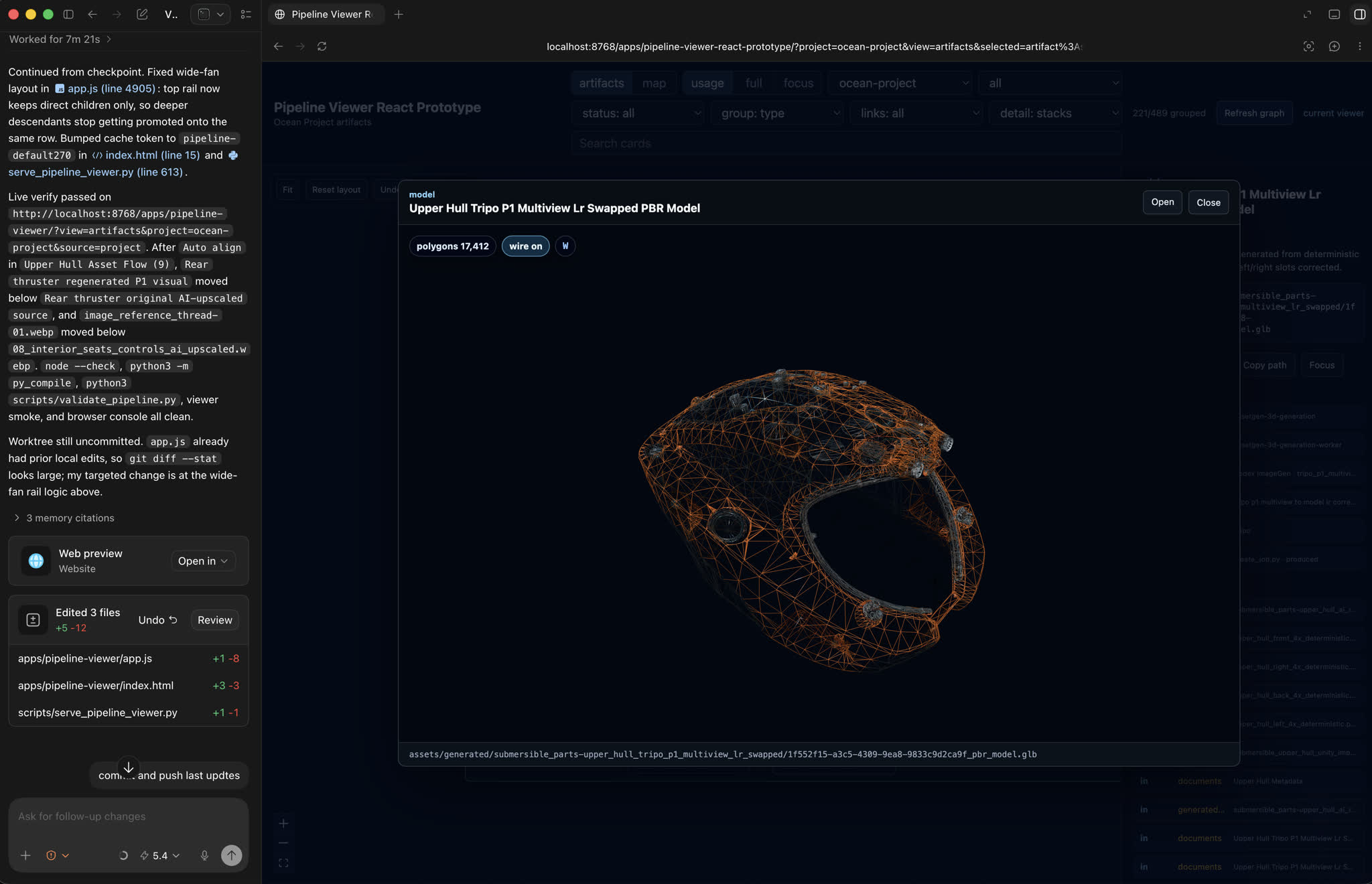Toggle the left sidebar panel icon
Image resolution: width=1372 pixels, height=884 pixels.
[x=68, y=14]
